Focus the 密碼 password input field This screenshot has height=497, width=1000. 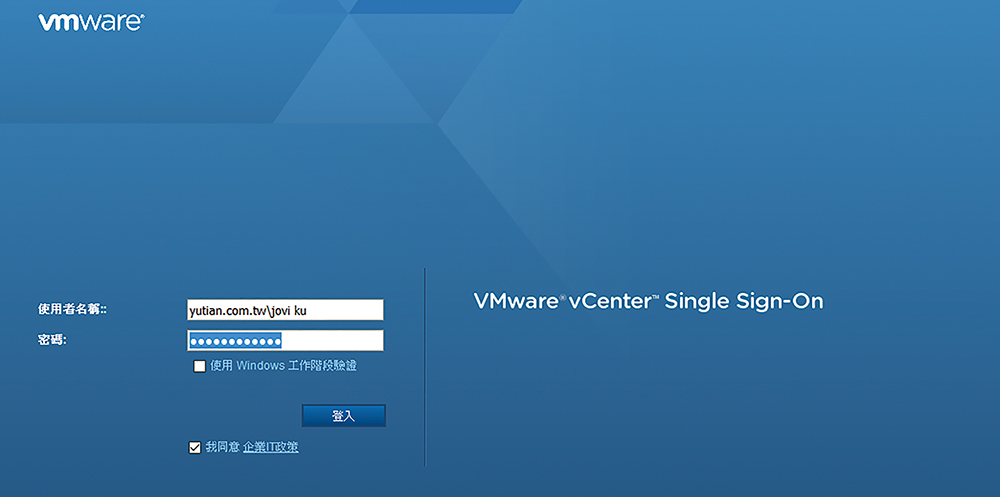coord(285,341)
